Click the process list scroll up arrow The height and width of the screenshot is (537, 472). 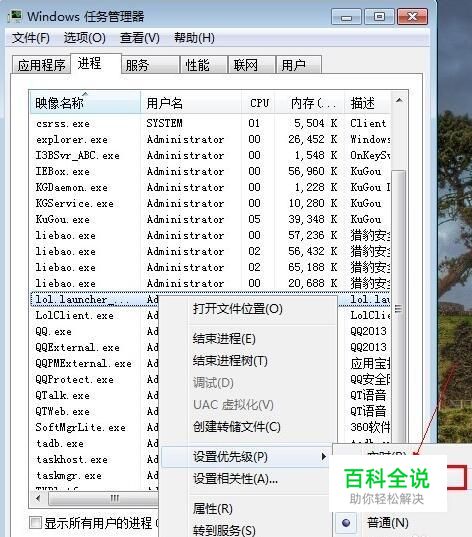click(399, 100)
